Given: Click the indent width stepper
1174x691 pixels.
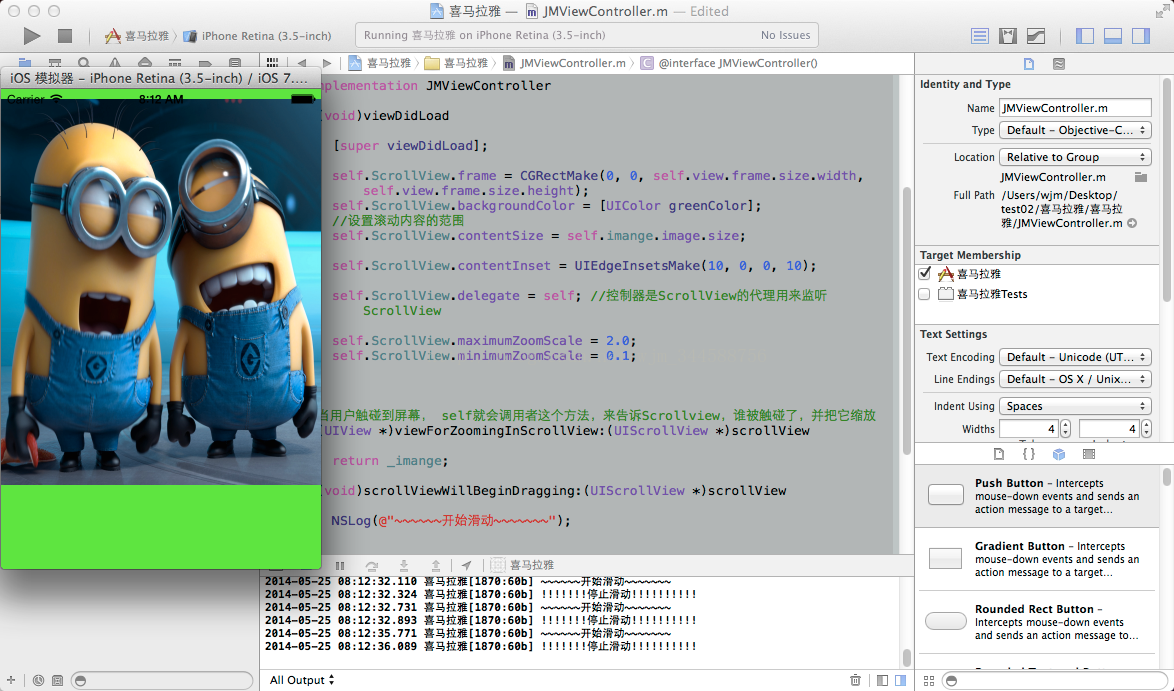Looking at the screenshot, I should tap(1146, 429).
